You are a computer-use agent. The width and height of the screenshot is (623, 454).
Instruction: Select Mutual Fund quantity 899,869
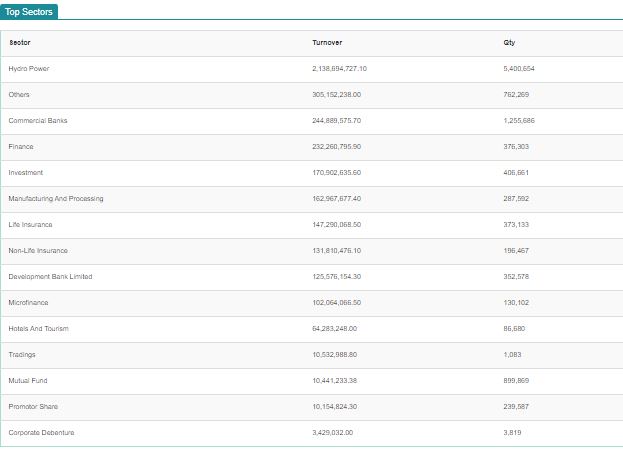click(x=516, y=381)
